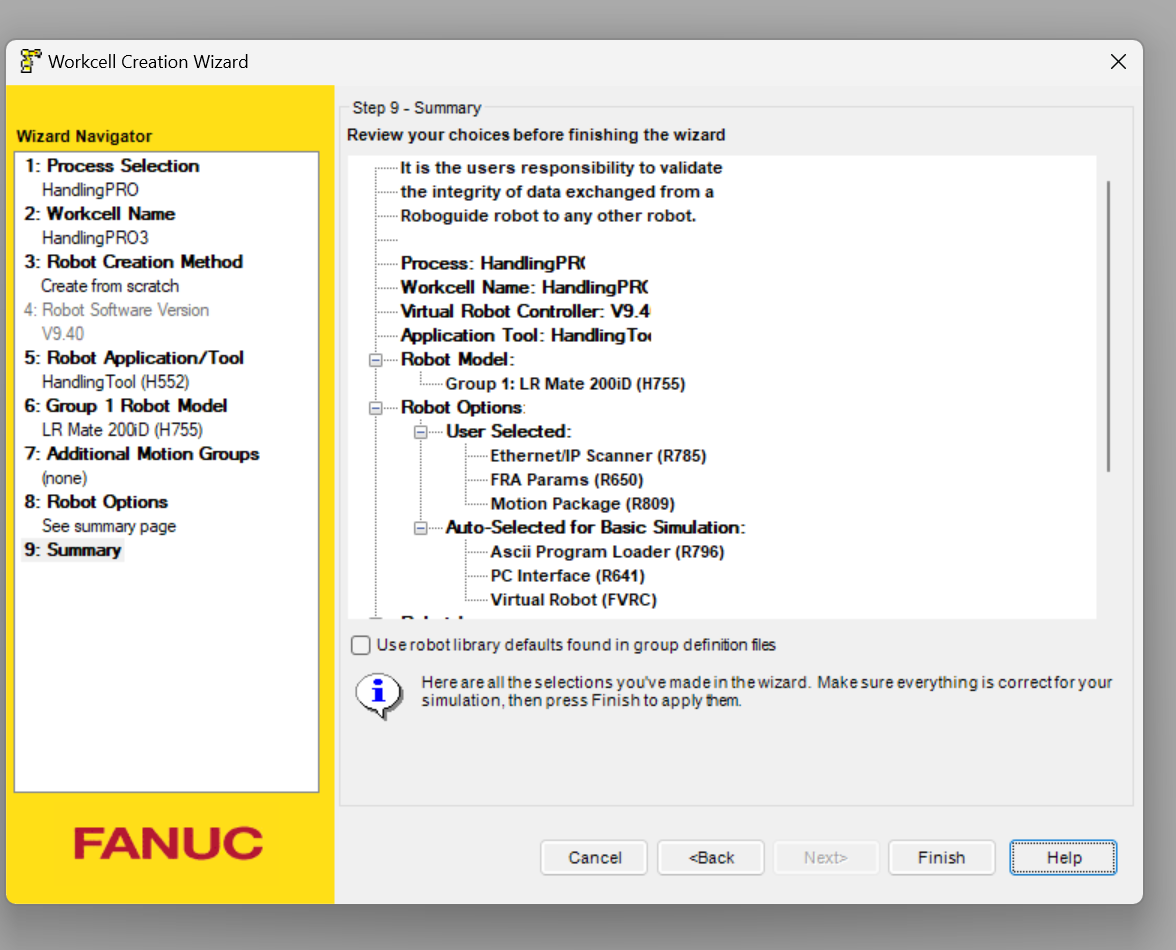The image size is (1176, 950).
Task: Select Ethernet/IP Scanner (R785) option
Action: pos(598,456)
